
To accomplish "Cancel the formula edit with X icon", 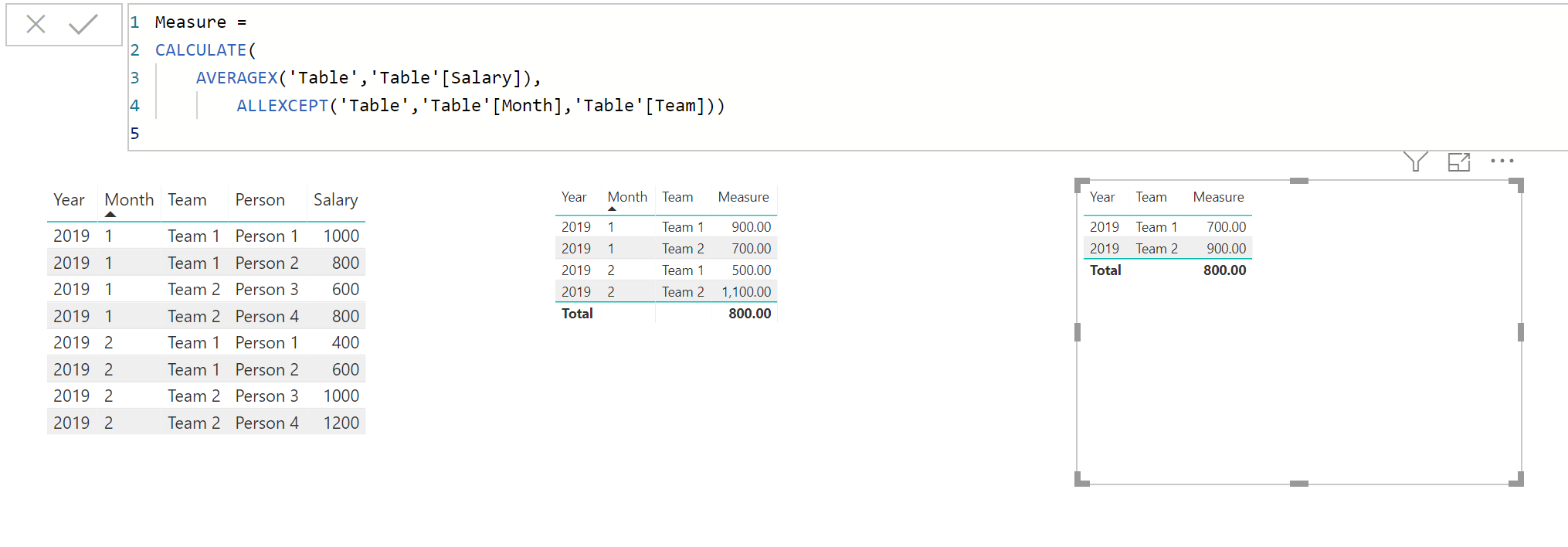I will [36, 25].
